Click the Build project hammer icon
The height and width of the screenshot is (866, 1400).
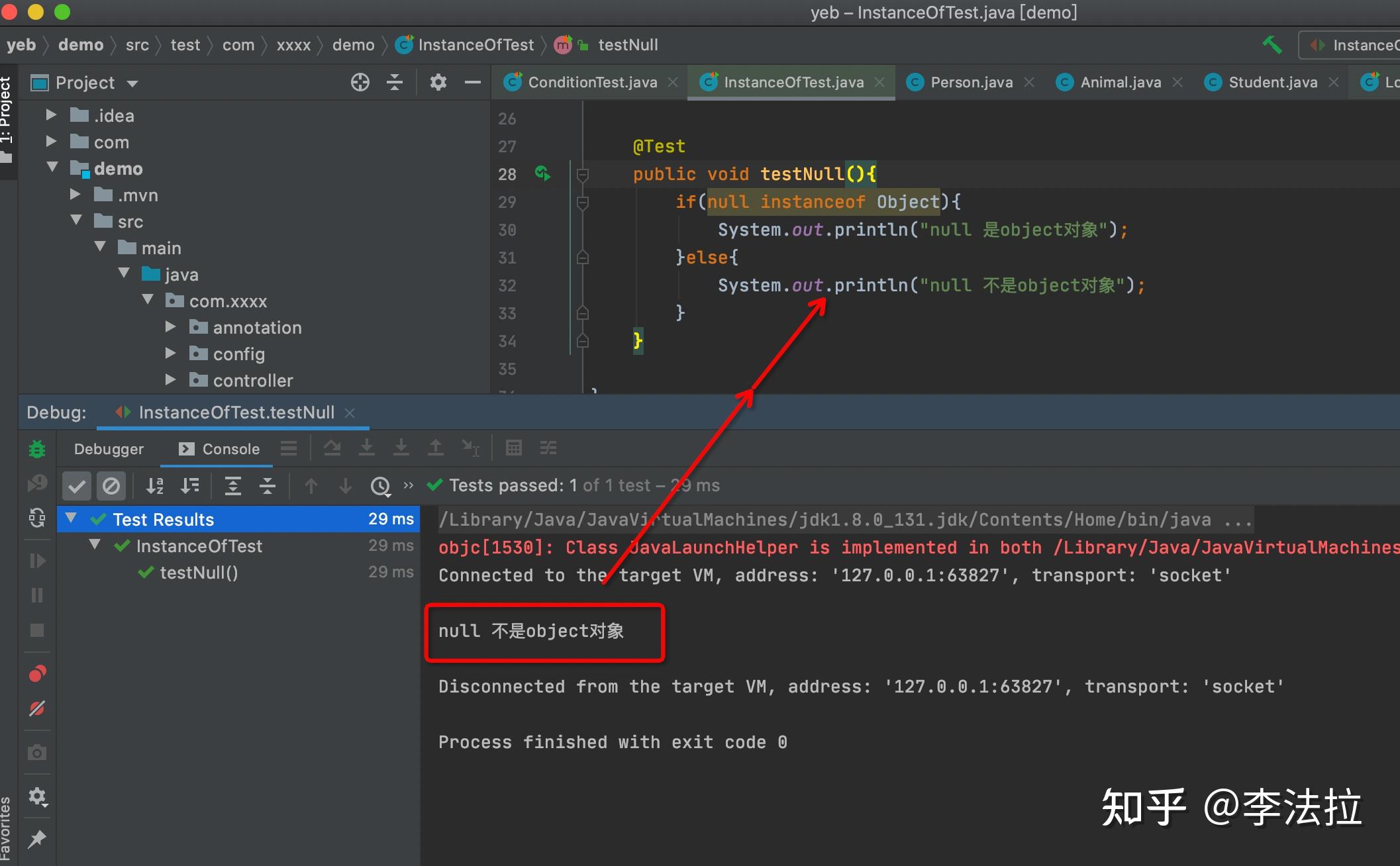(x=1272, y=45)
